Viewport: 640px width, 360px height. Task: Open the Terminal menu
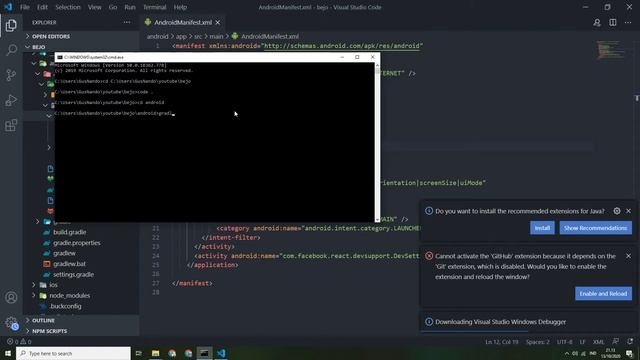pos(154,7)
